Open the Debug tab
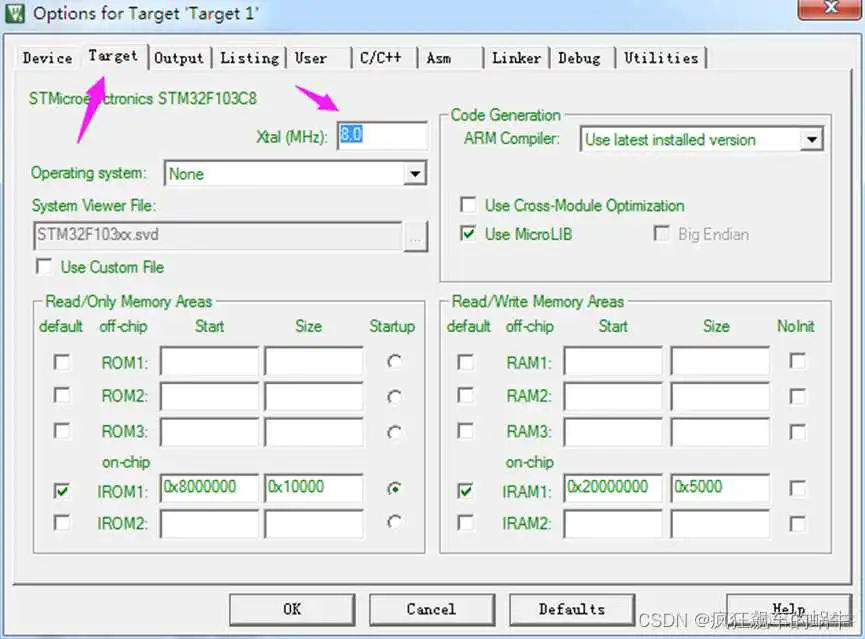 (x=581, y=58)
